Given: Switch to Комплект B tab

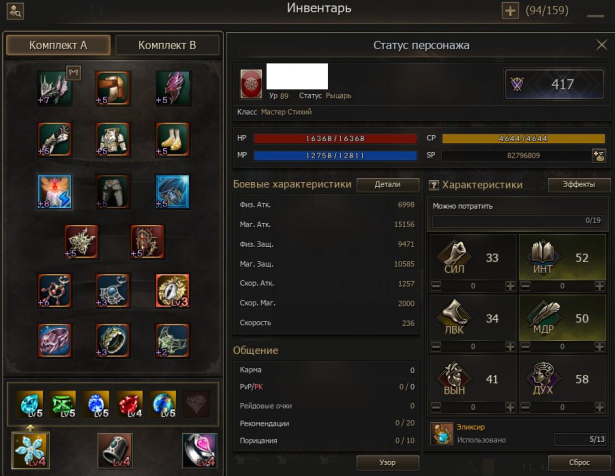Looking at the screenshot, I should tap(167, 45).
